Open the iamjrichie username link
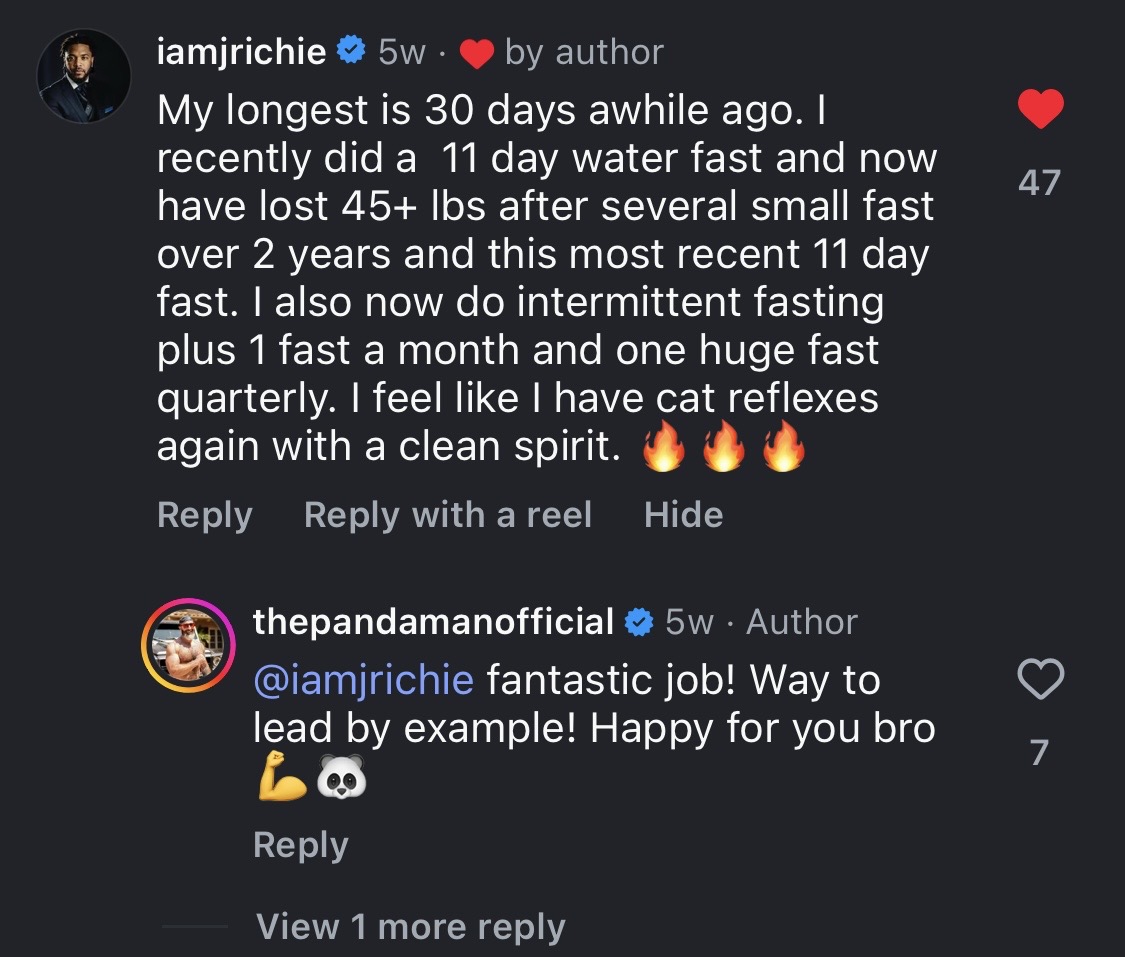The width and height of the screenshot is (1125, 957). coord(242,52)
